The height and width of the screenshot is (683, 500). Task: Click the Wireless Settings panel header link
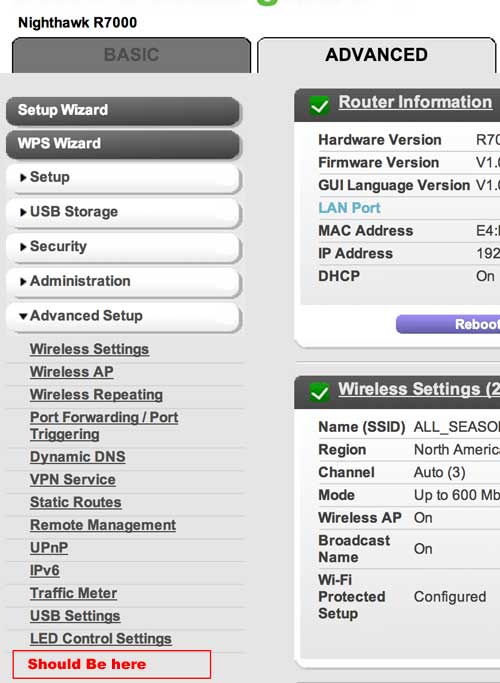pos(419,389)
